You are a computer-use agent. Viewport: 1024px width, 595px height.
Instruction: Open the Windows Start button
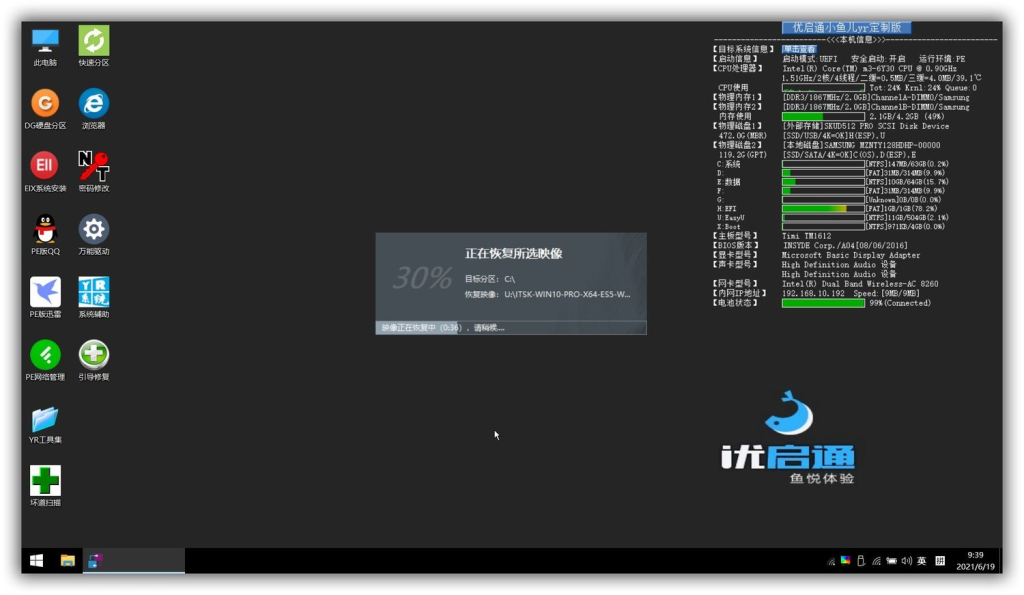pyautogui.click(x=37, y=560)
